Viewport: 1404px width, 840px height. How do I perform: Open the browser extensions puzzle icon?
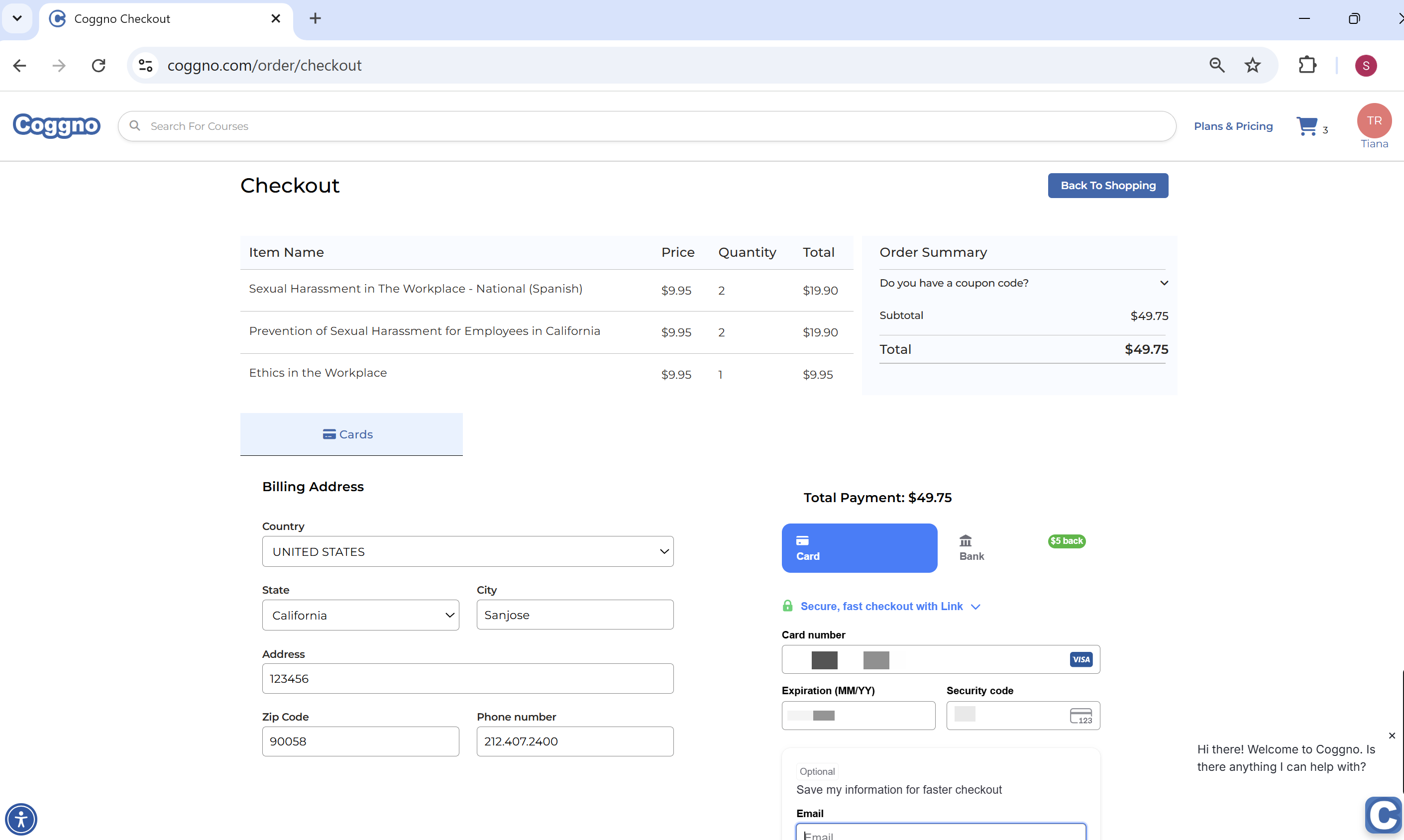coord(1307,66)
